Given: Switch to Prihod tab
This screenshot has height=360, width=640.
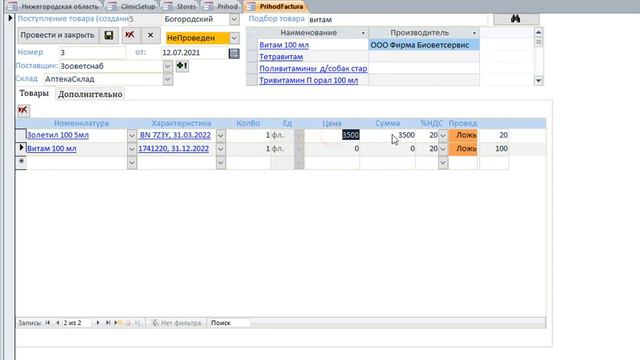Looking at the screenshot, I should [x=222, y=7].
